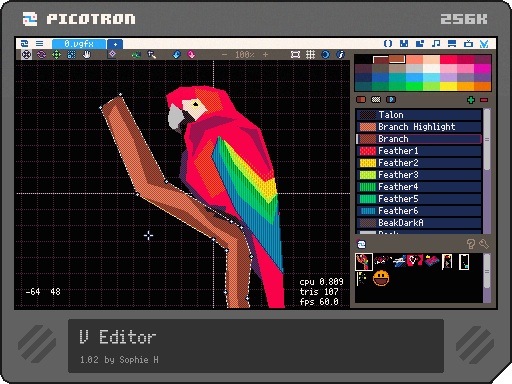
Task: Select the magenta palette swatch
Action: pyautogui.click(x=483, y=68)
